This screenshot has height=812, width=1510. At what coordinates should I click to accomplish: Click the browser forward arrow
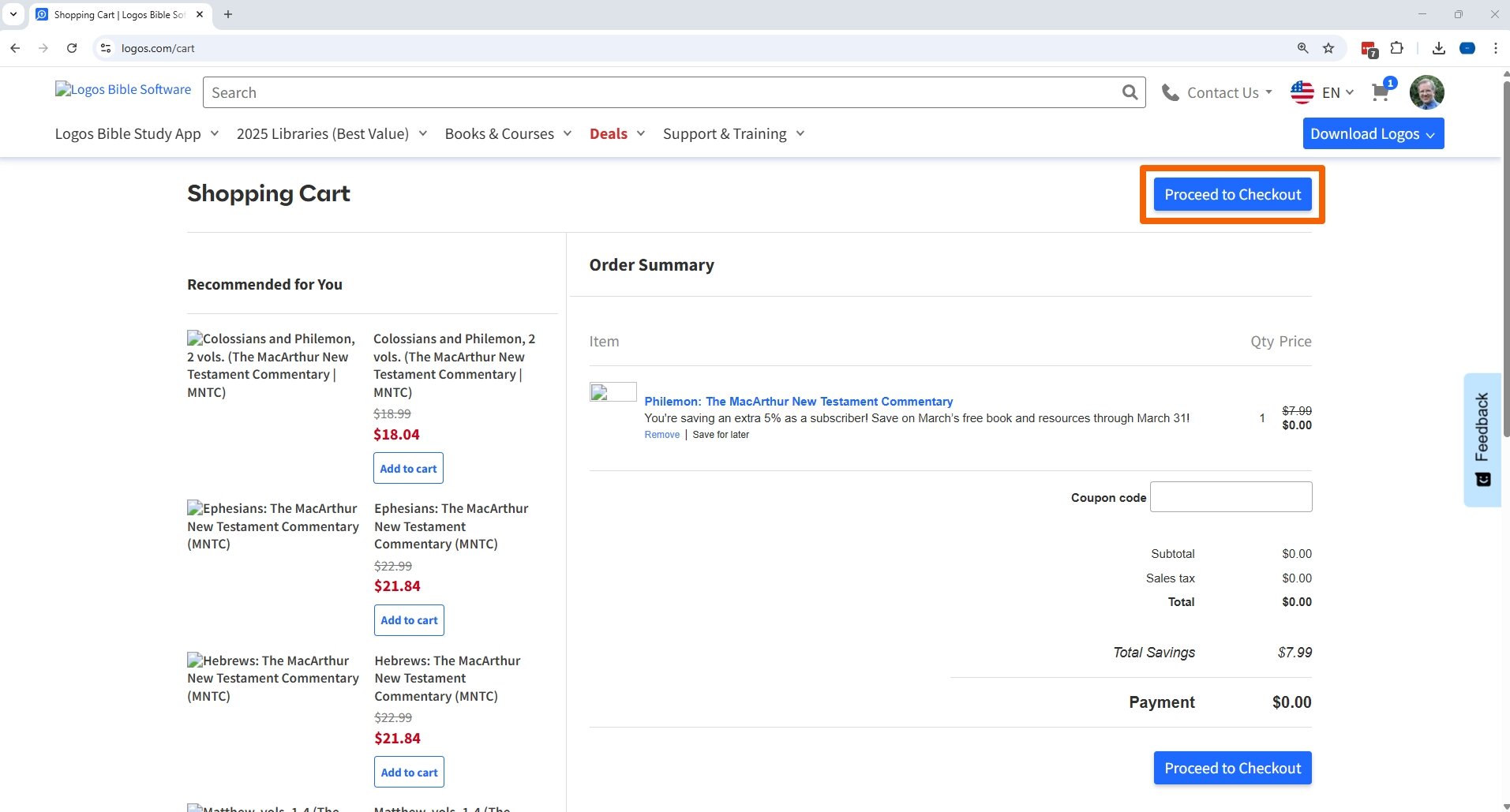[x=43, y=48]
